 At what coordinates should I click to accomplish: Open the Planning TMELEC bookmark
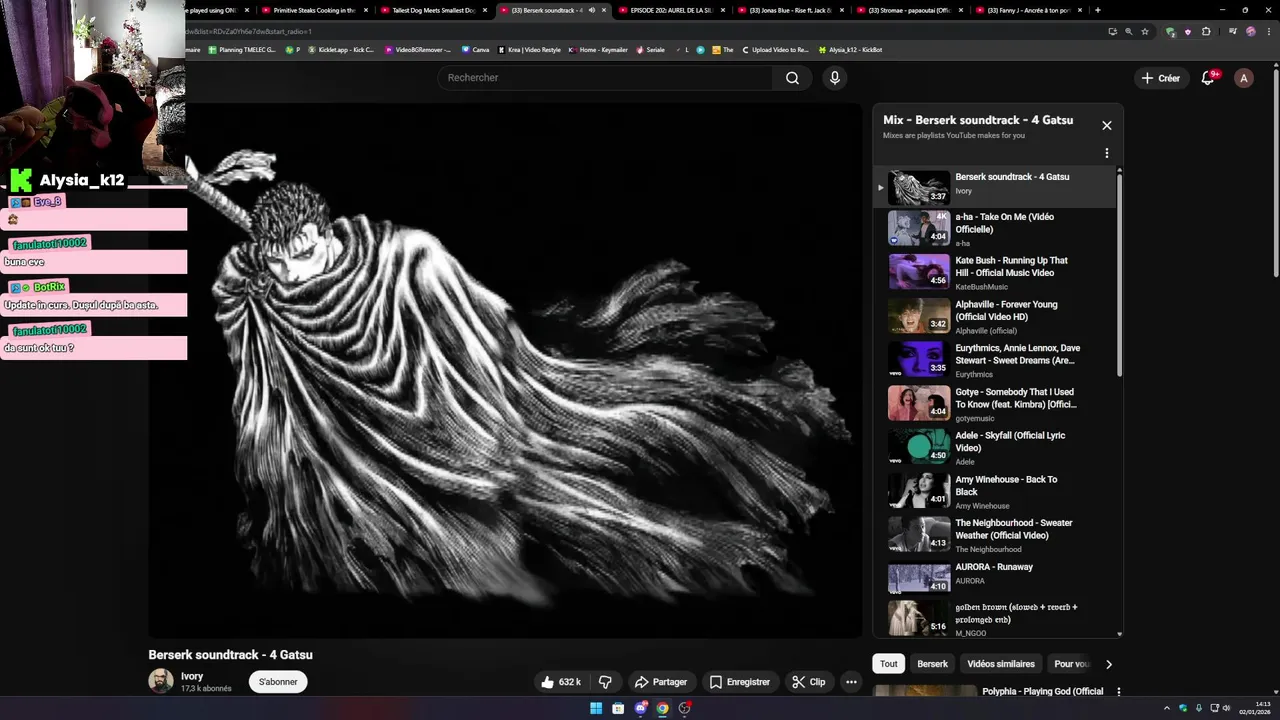coord(242,50)
